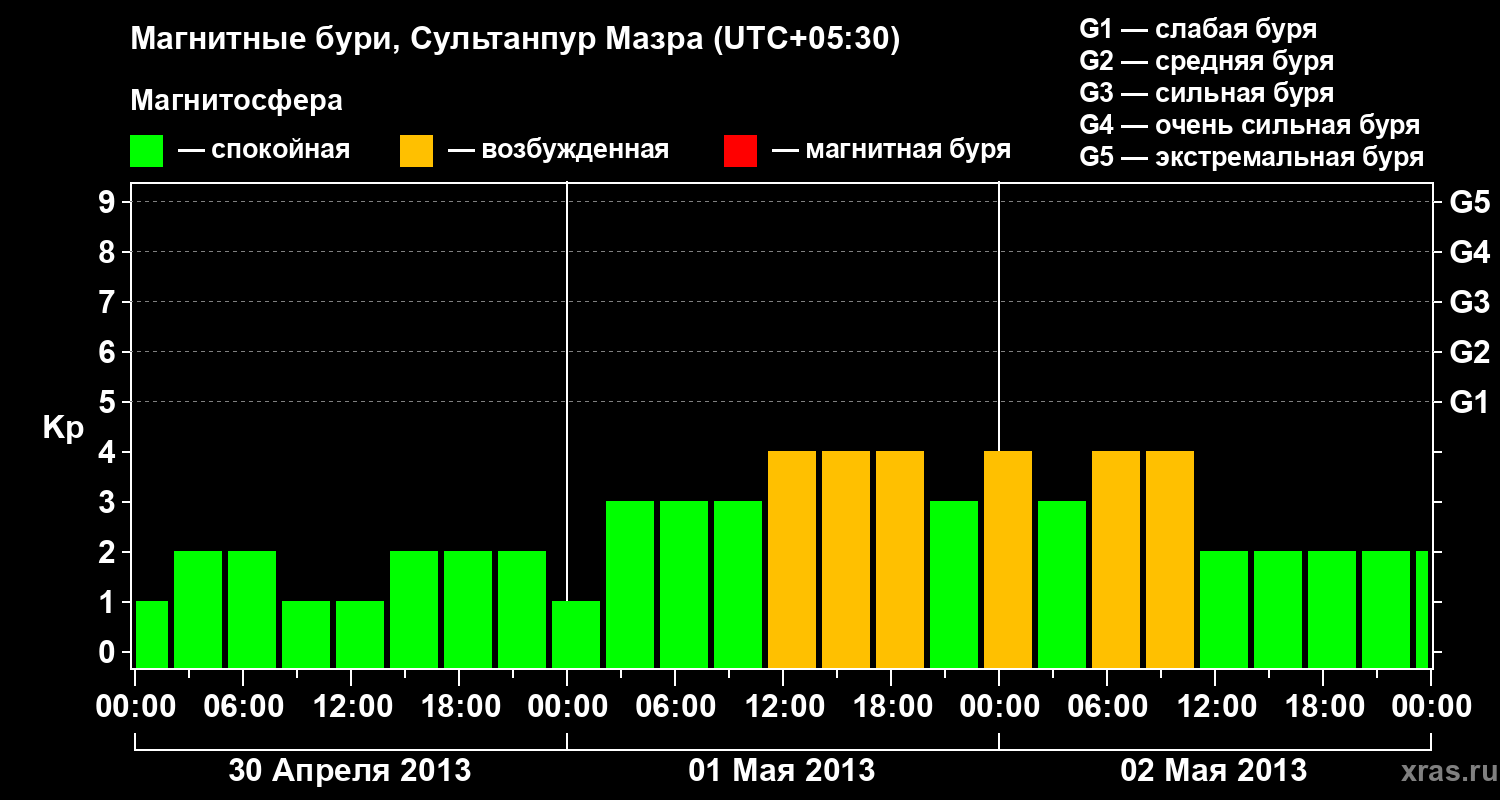Click the orange 'возбужденная' legend swatch

click(416, 151)
